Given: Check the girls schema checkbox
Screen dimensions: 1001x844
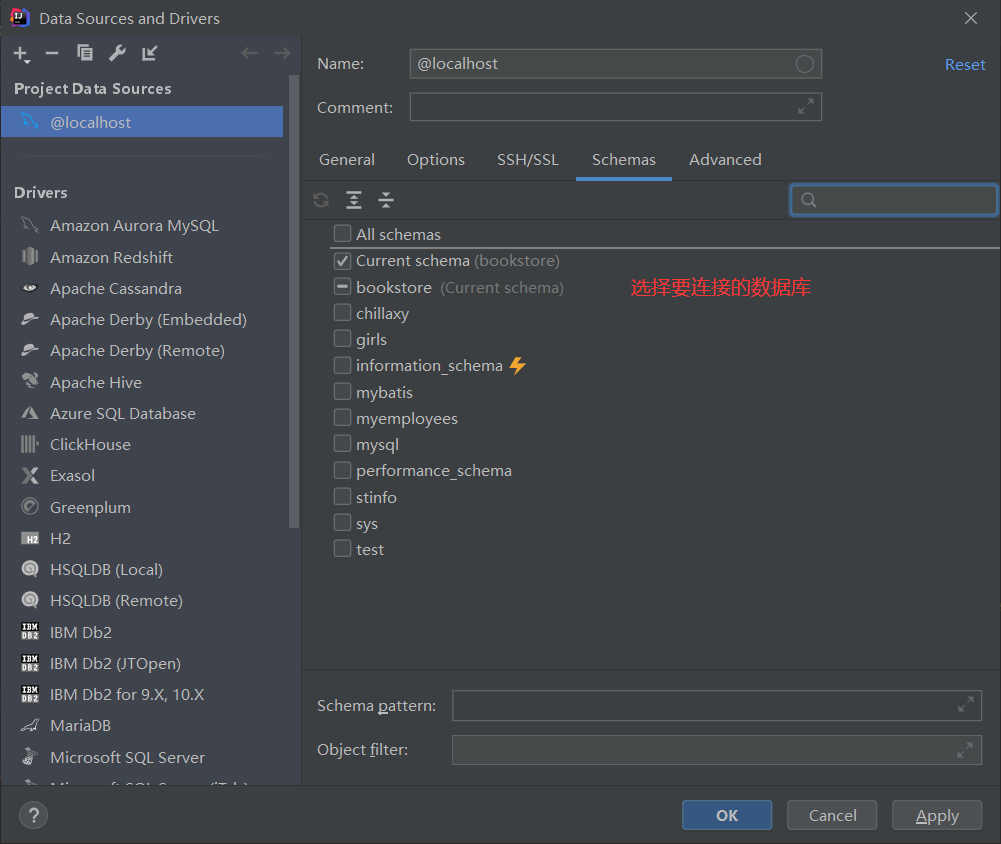Looking at the screenshot, I should [342, 339].
